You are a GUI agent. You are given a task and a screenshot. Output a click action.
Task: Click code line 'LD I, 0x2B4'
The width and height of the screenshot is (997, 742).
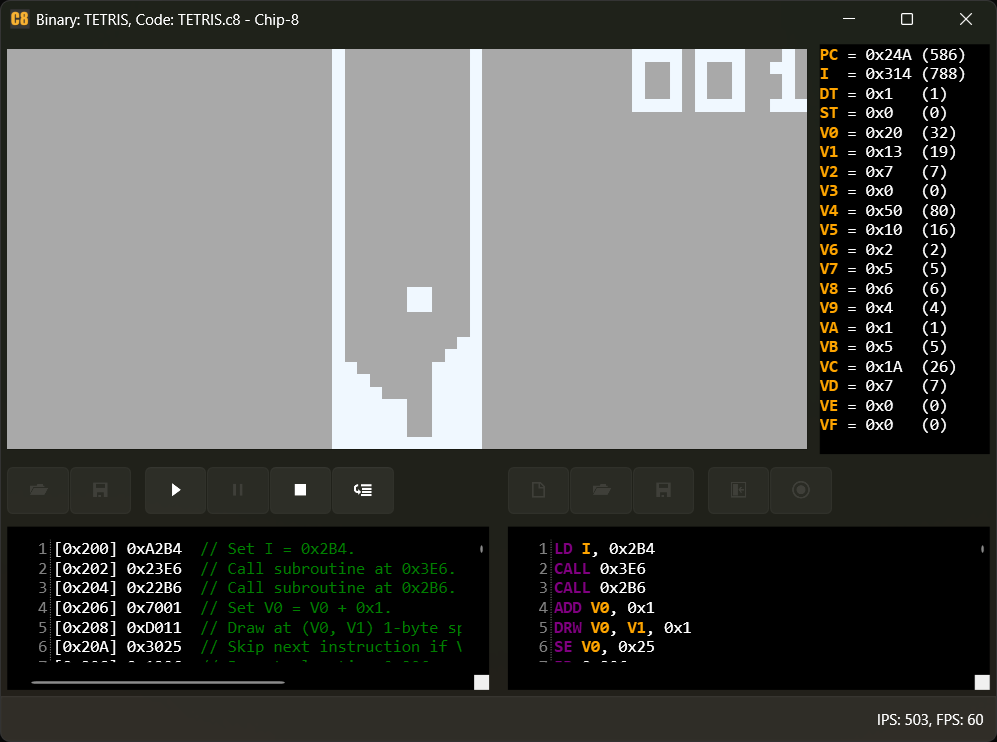(605, 549)
